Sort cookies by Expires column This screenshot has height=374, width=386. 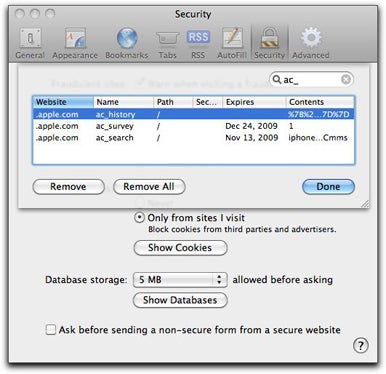254,102
